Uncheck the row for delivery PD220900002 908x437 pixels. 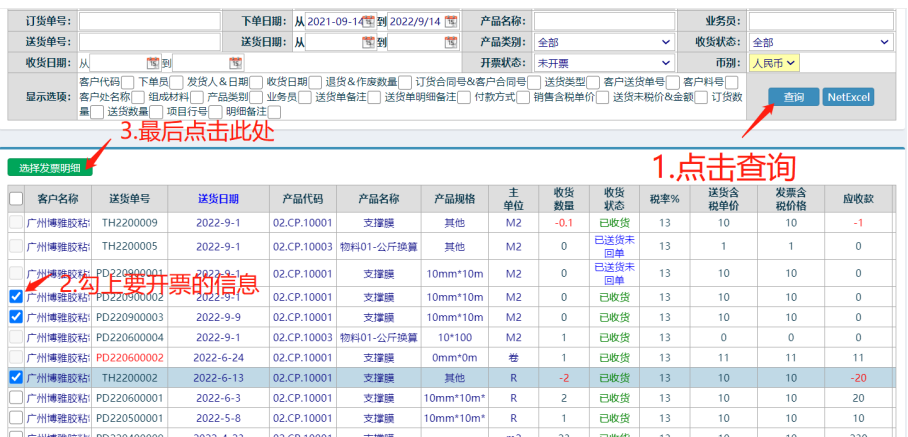[x=15, y=296]
